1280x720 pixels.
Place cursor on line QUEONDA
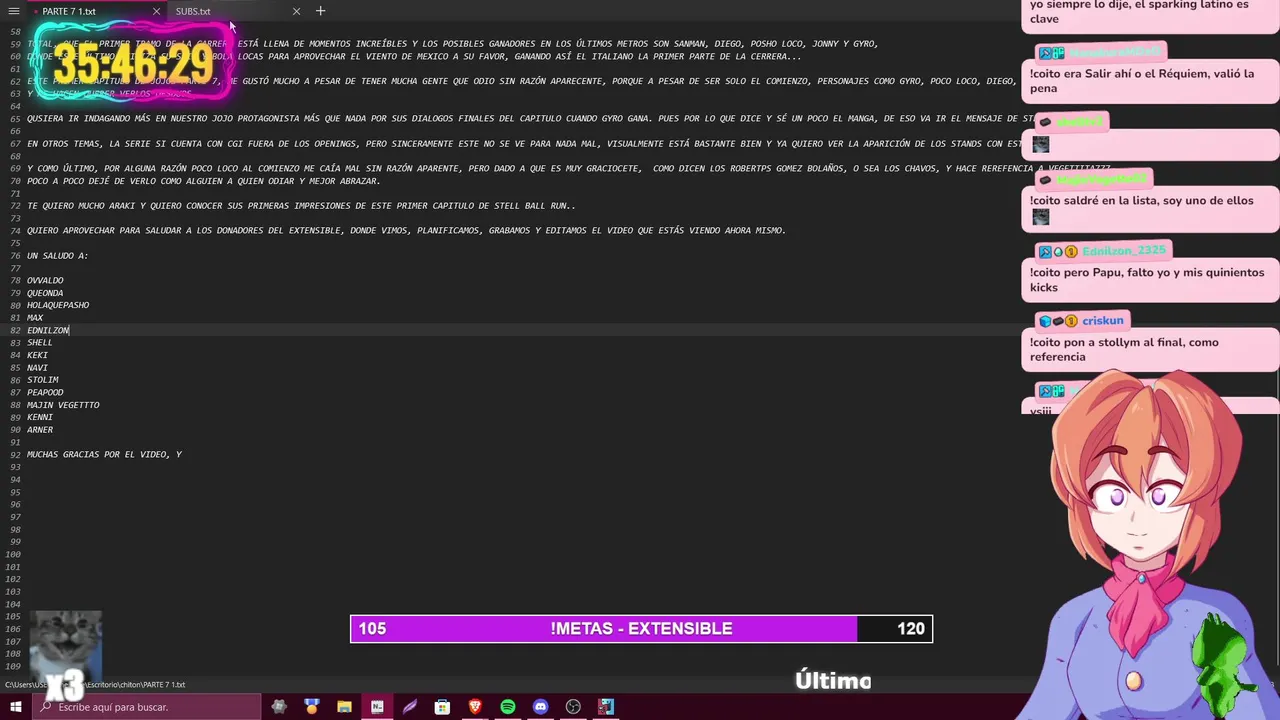point(45,293)
